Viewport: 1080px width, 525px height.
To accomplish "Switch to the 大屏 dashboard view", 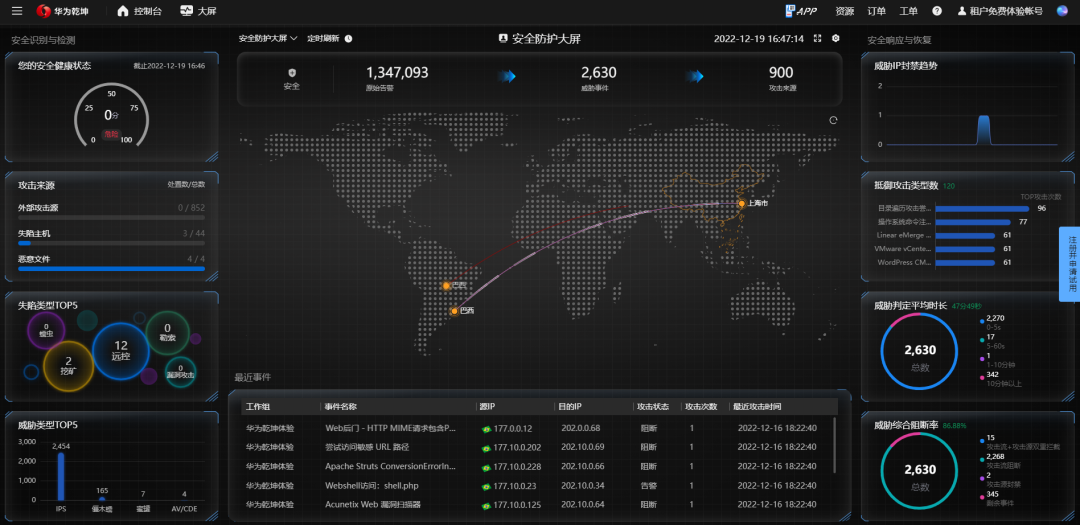I will pos(201,11).
